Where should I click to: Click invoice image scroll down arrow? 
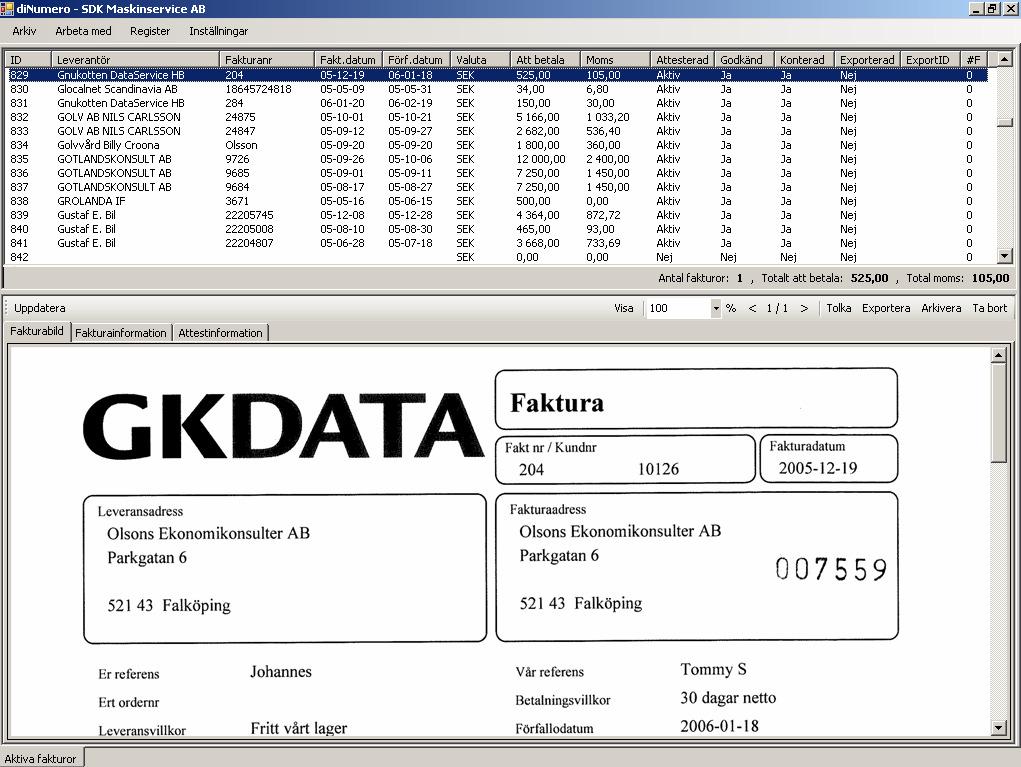[x=998, y=728]
